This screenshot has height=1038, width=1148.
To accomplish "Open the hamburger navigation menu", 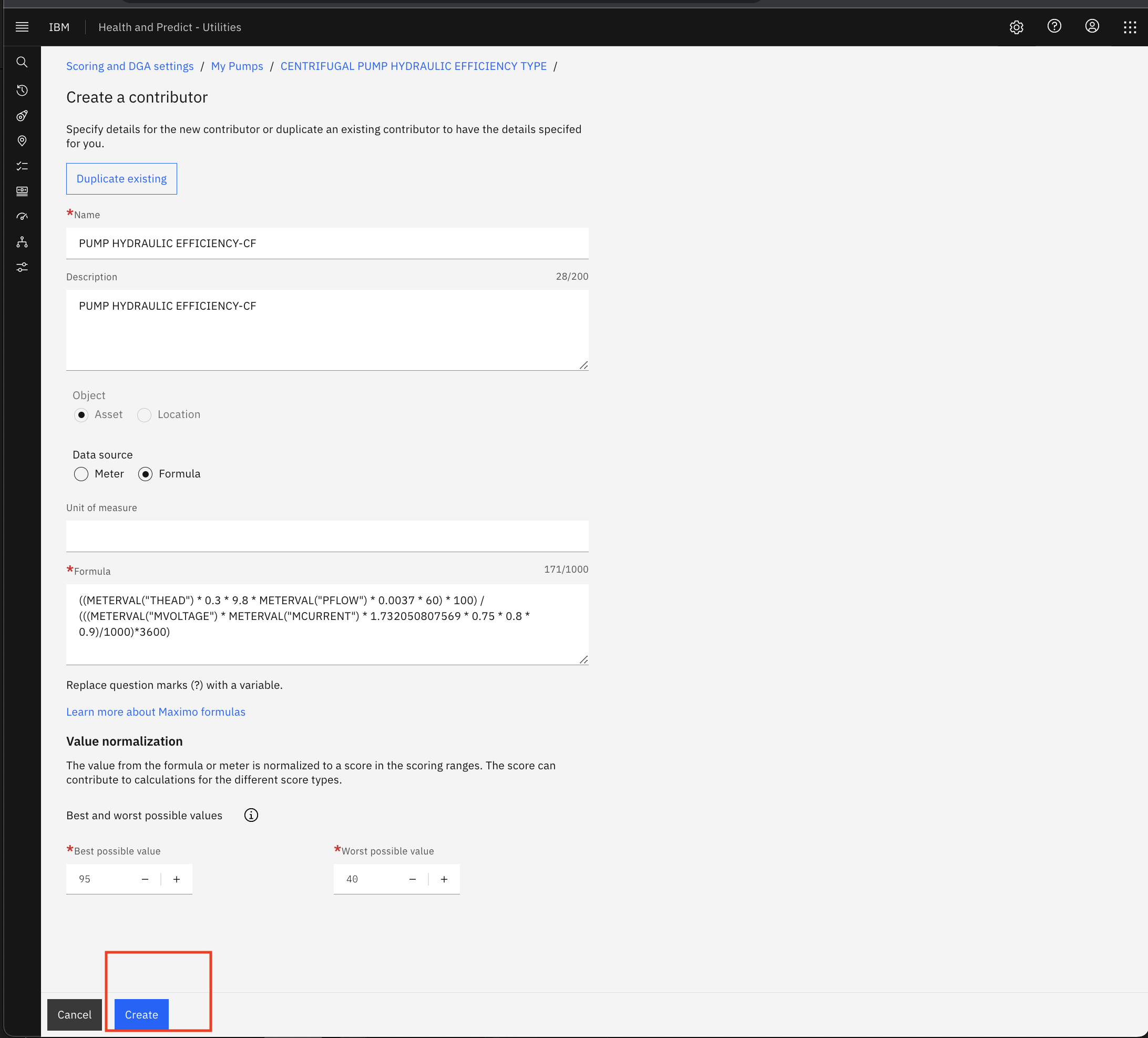I will [22, 27].
